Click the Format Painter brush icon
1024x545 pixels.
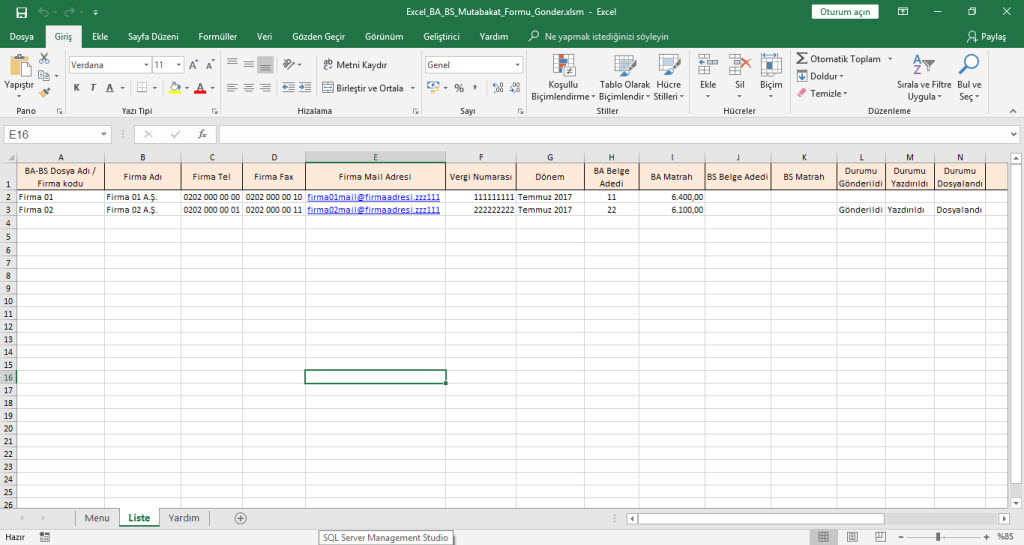pyautogui.click(x=44, y=92)
